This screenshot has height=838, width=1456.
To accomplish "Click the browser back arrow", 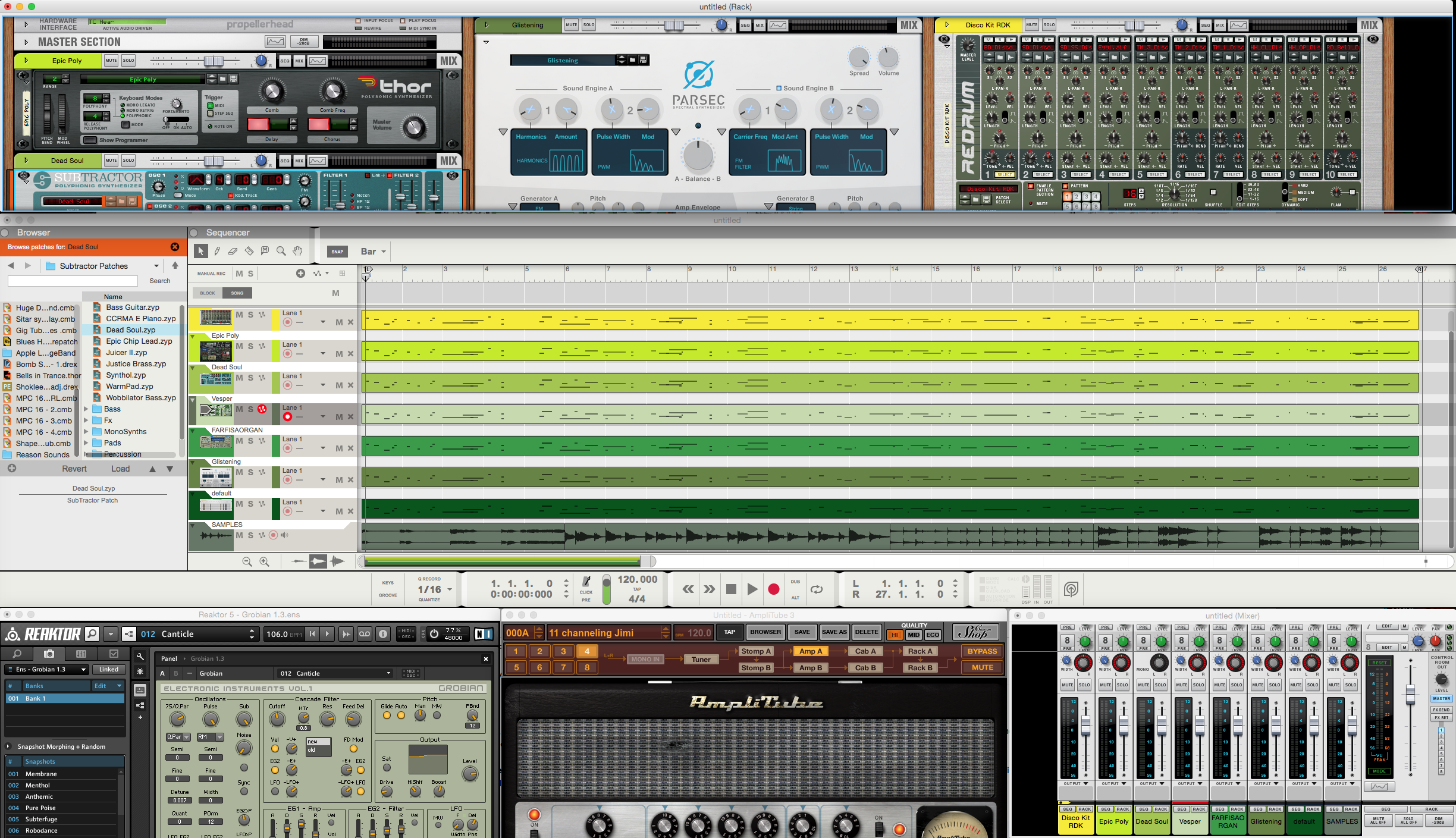I will pos(11,266).
